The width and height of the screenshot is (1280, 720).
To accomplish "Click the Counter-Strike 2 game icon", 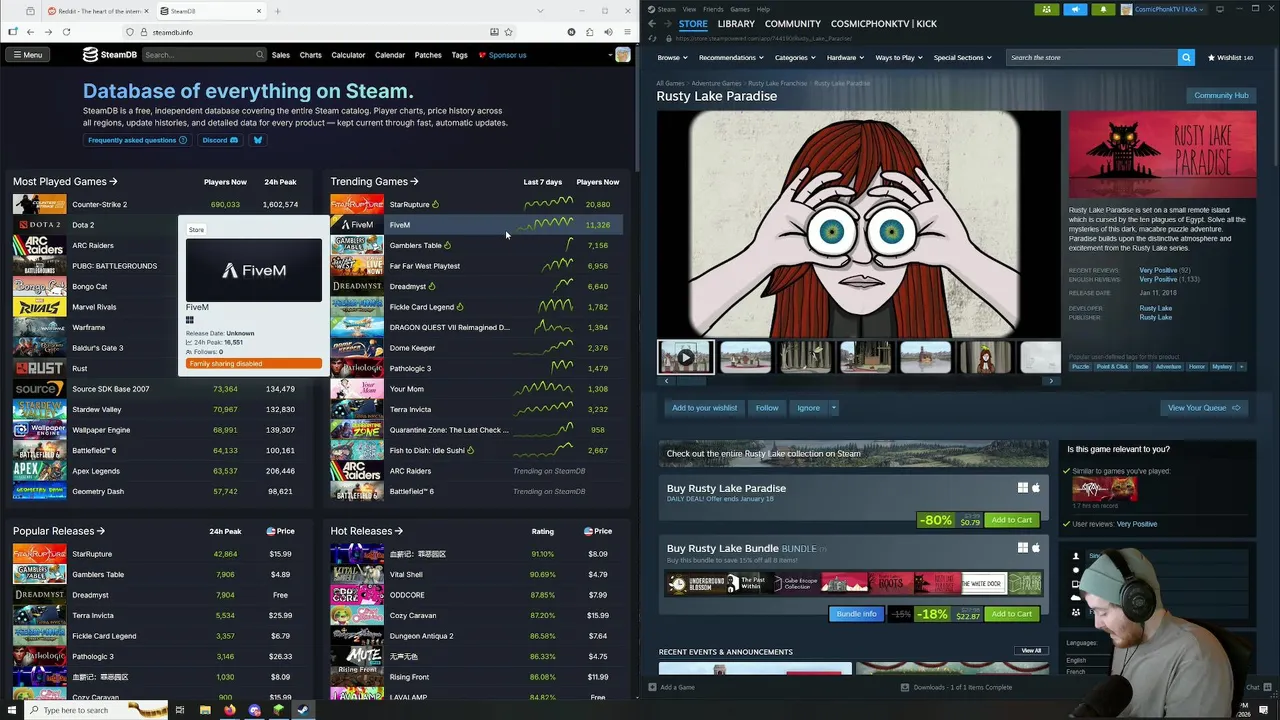I will coord(39,204).
